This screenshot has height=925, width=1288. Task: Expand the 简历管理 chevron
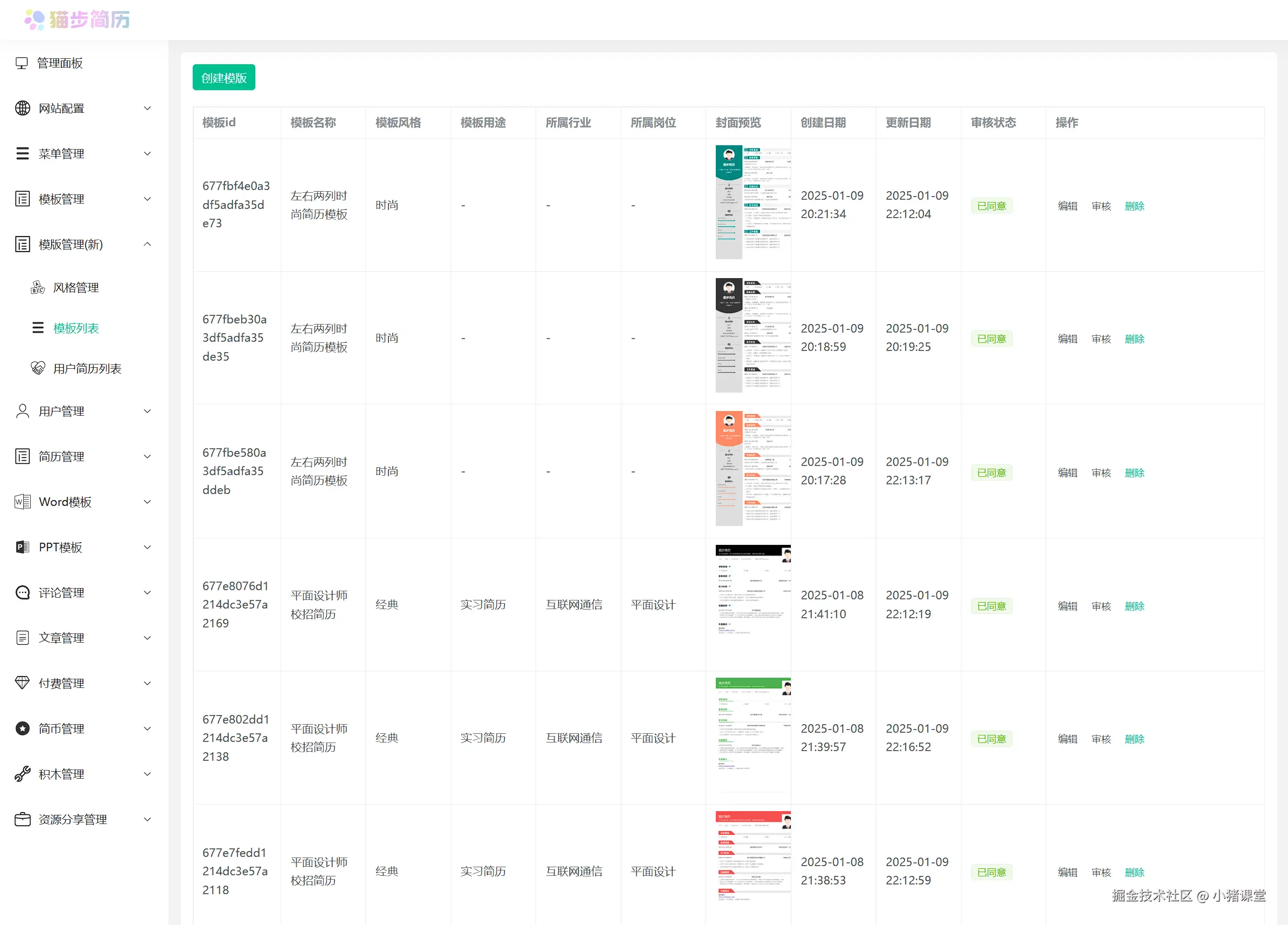(147, 456)
